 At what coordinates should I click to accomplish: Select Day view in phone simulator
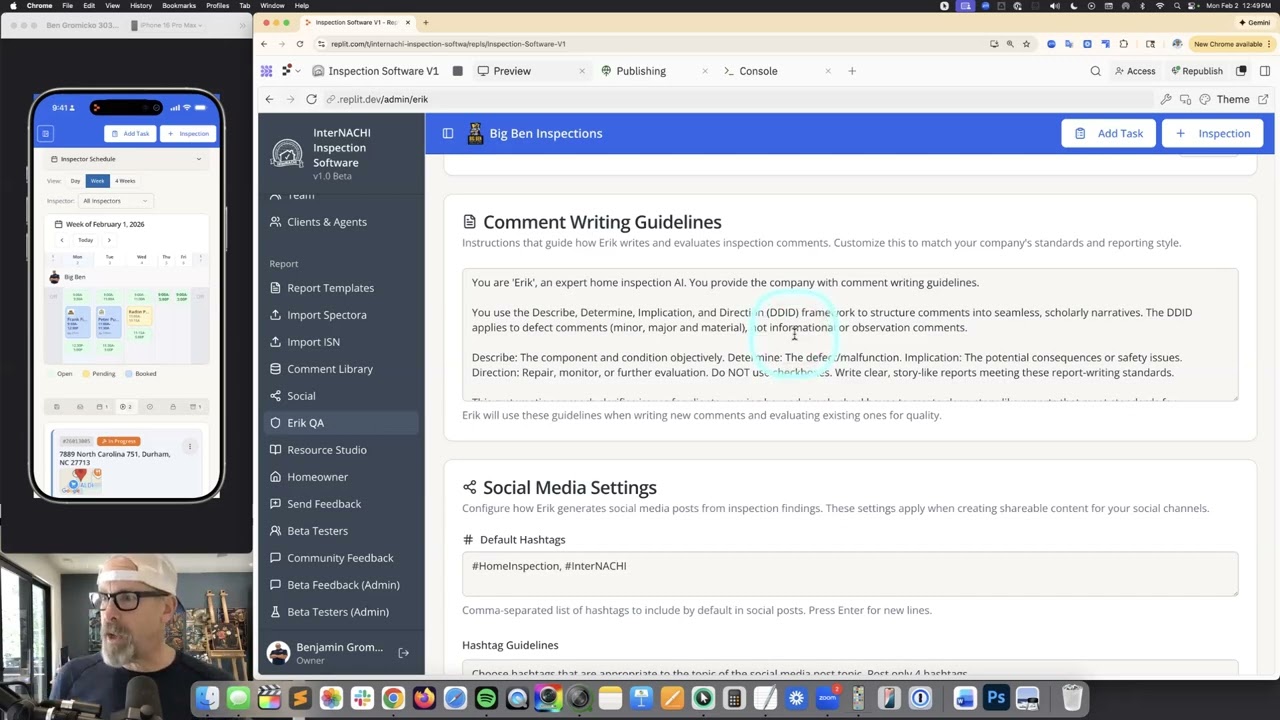pyautogui.click(x=75, y=181)
